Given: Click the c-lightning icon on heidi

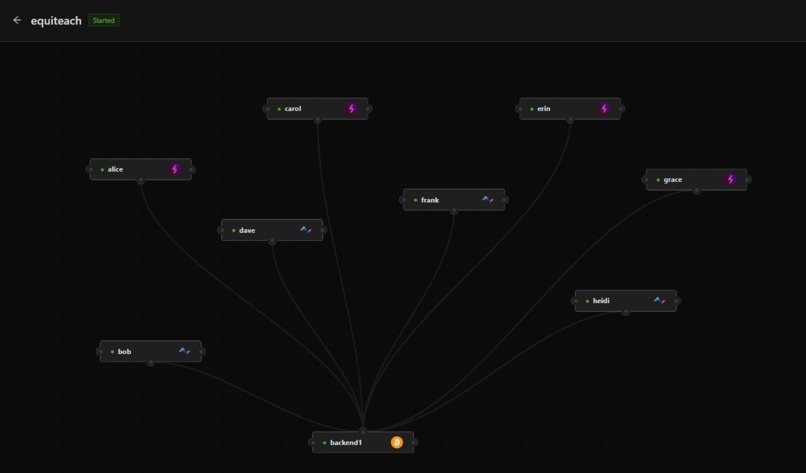Looking at the screenshot, I should click(660, 300).
